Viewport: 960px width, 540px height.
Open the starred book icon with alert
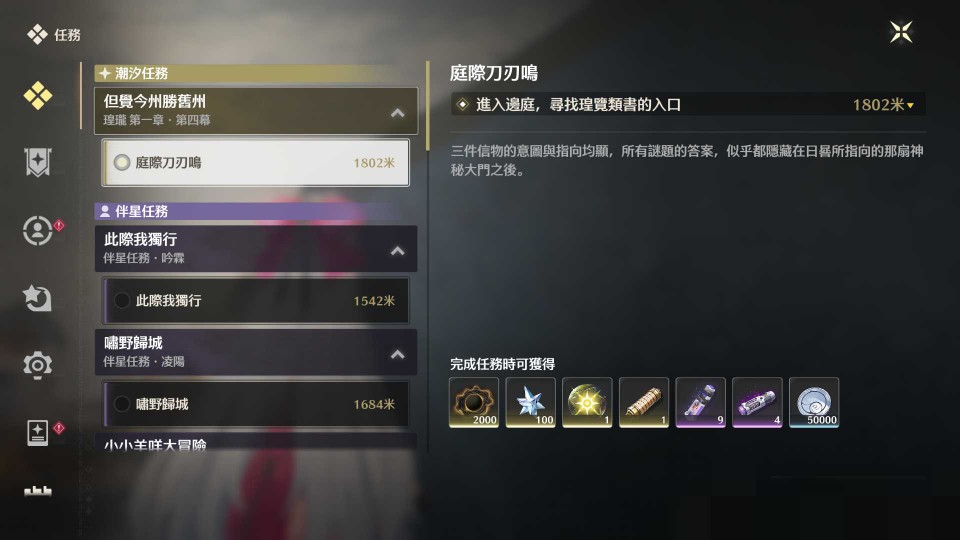point(38,432)
